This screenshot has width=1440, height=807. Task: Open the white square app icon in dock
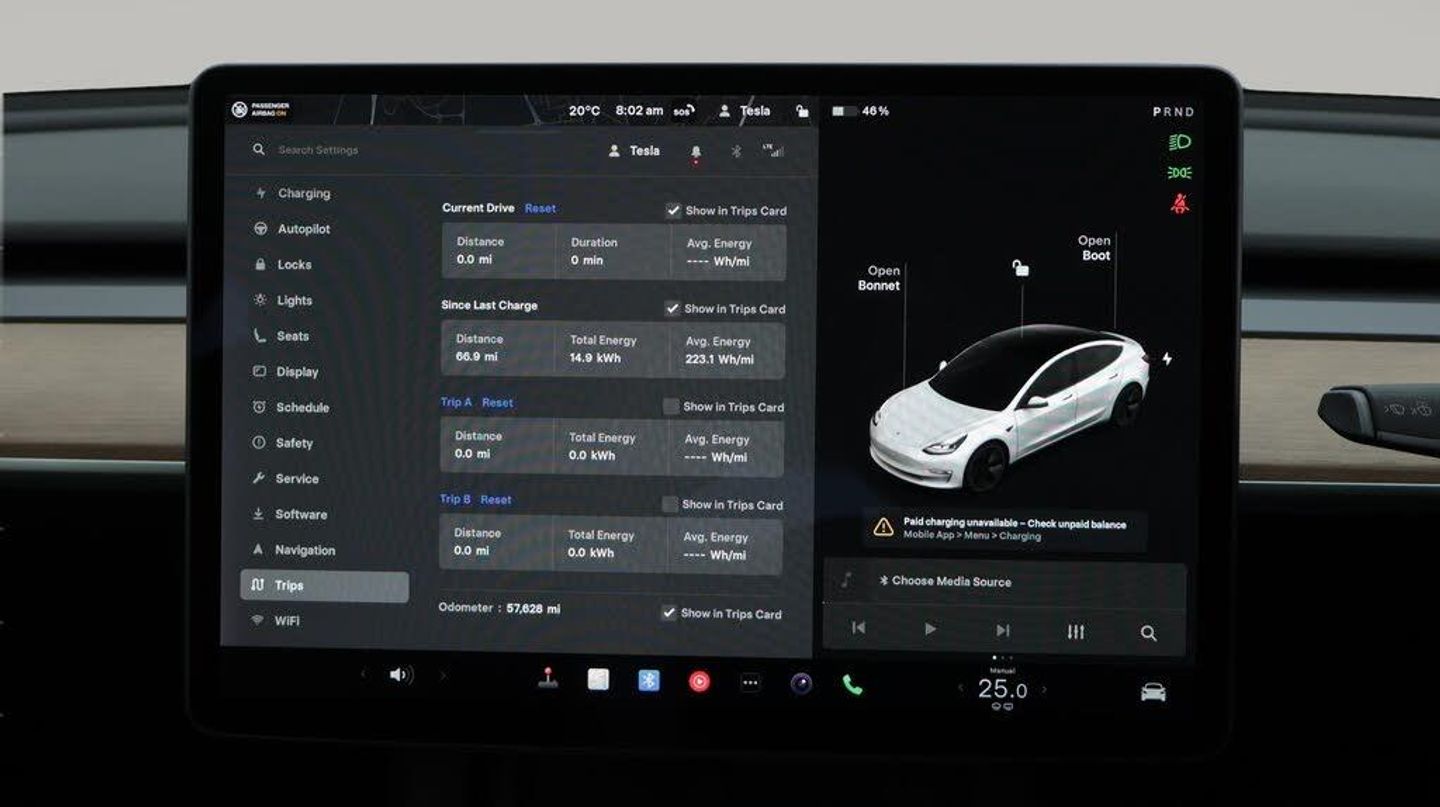(598, 680)
